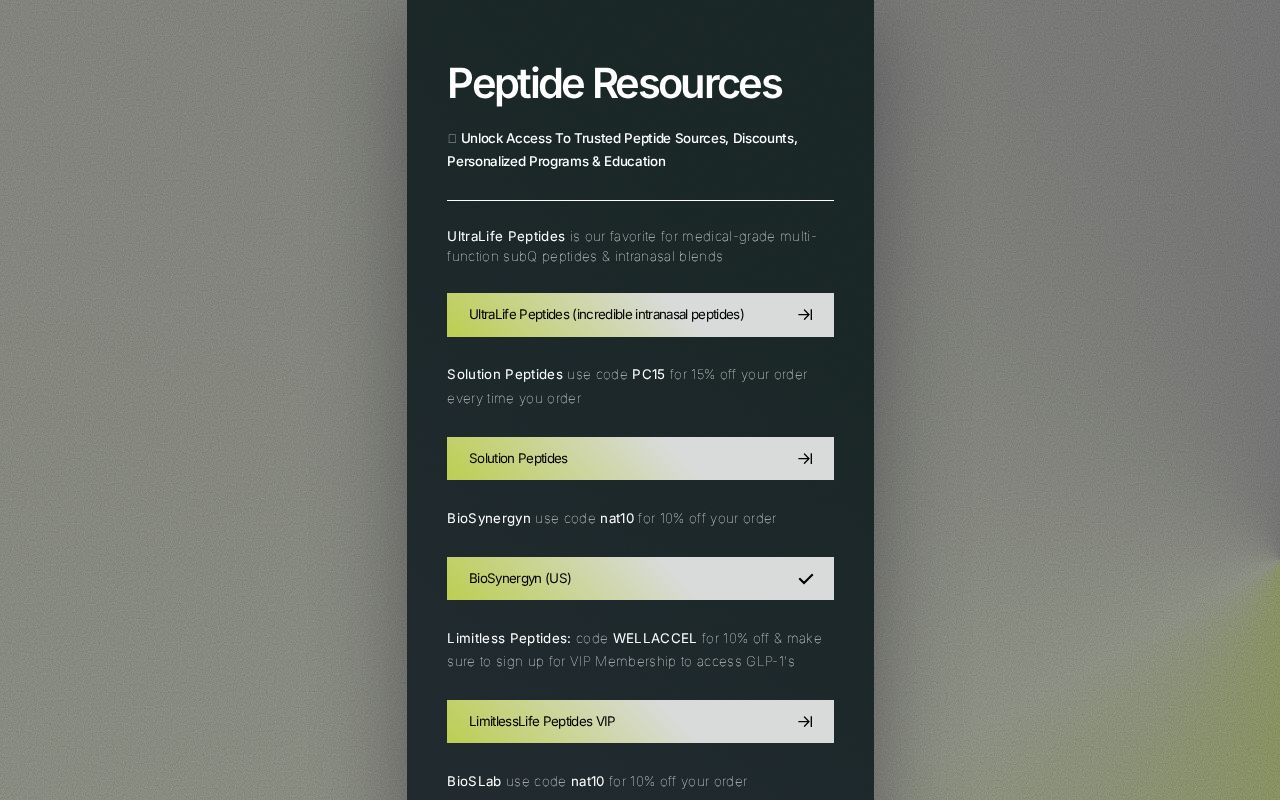
Task: Click the 'Unlock Access To Trusted Peptide Sources' subtitle
Action: 622,150
